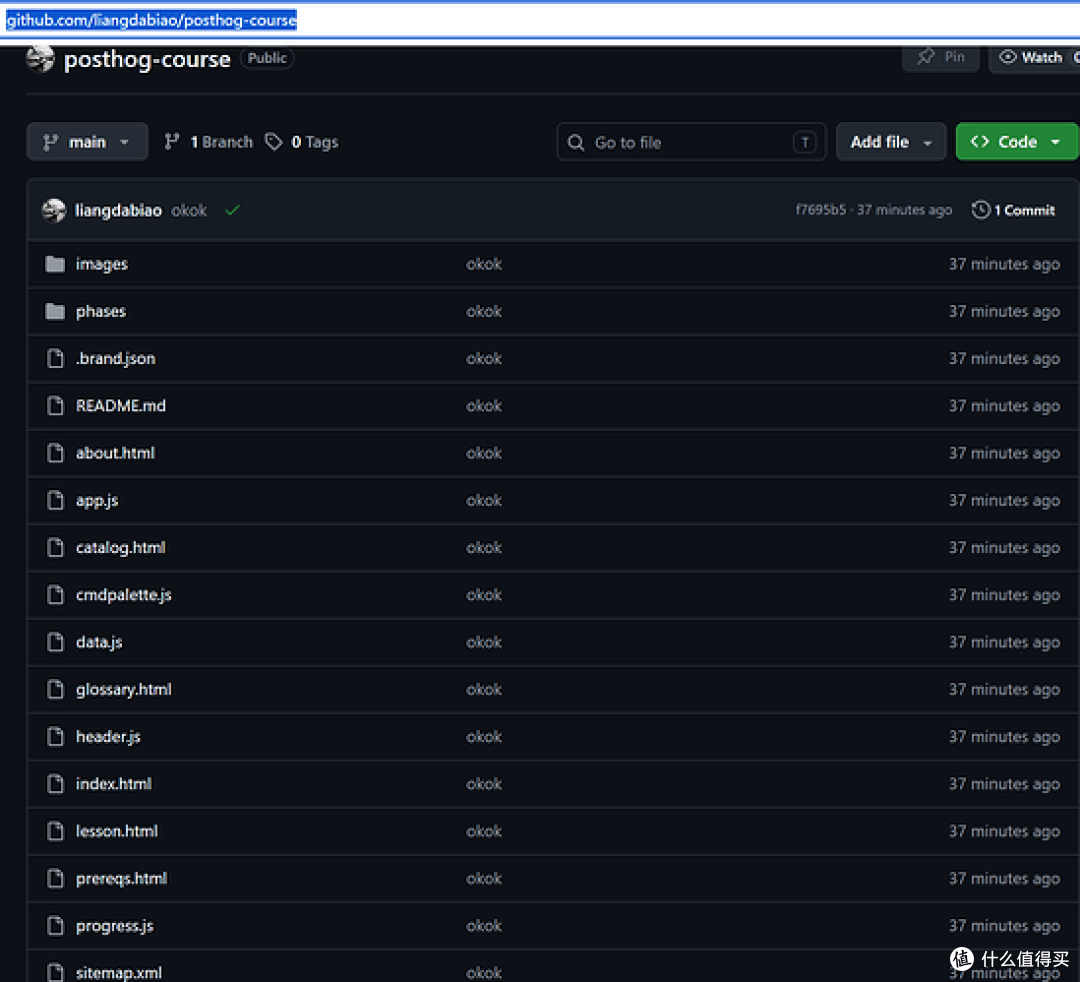Click the file icon beside about.html
Screen dimensions: 1080x982
(55, 453)
